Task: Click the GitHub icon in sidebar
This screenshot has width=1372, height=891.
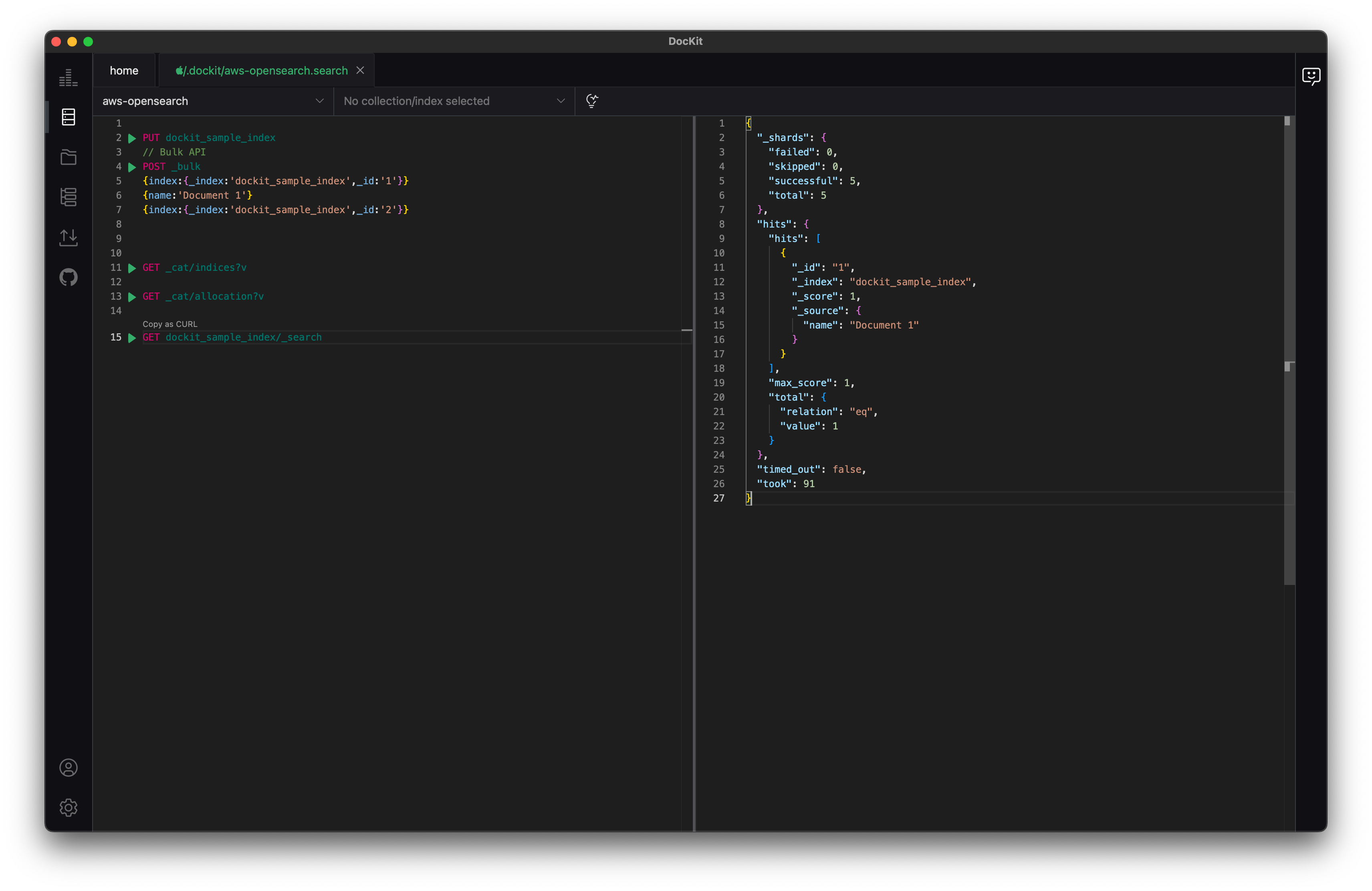Action: point(68,277)
